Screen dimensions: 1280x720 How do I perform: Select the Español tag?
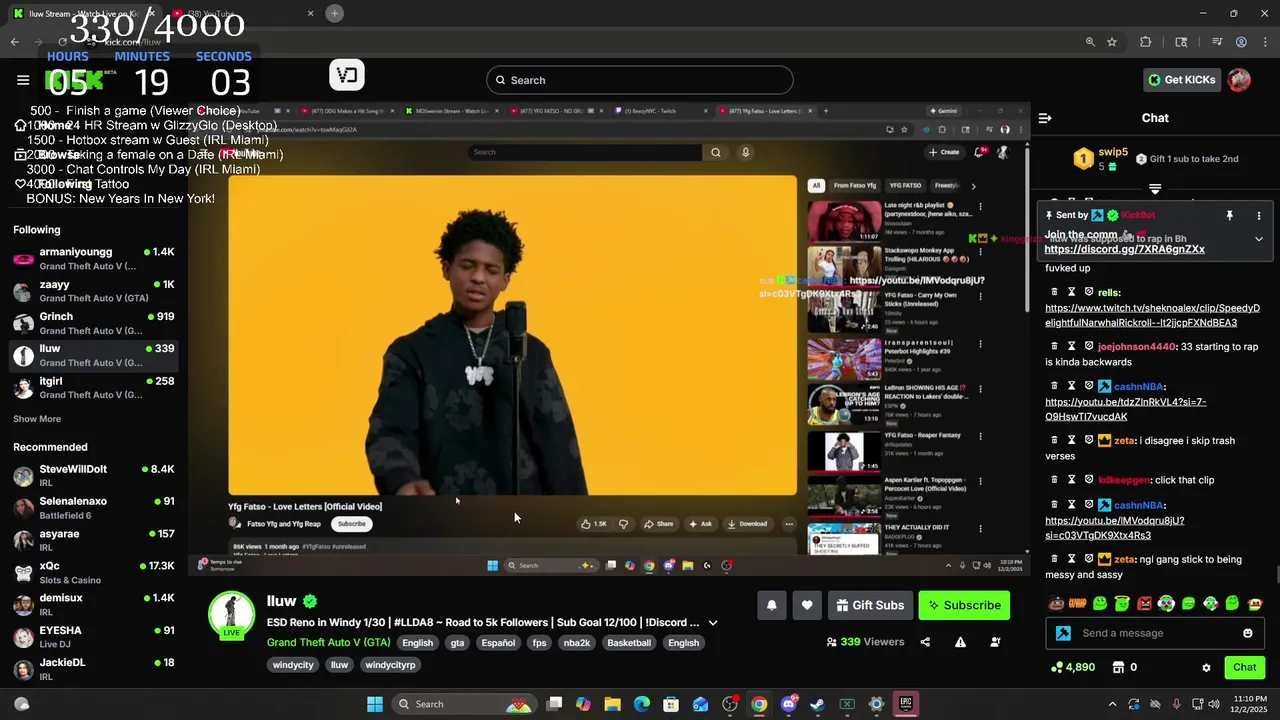pos(498,643)
